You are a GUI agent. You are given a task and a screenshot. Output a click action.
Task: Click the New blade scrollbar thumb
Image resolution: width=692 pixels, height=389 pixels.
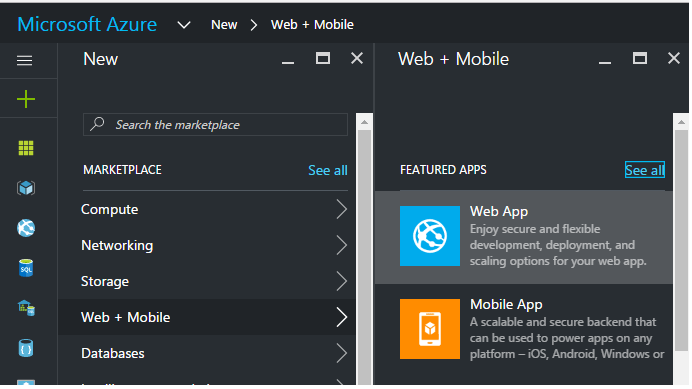(364, 257)
